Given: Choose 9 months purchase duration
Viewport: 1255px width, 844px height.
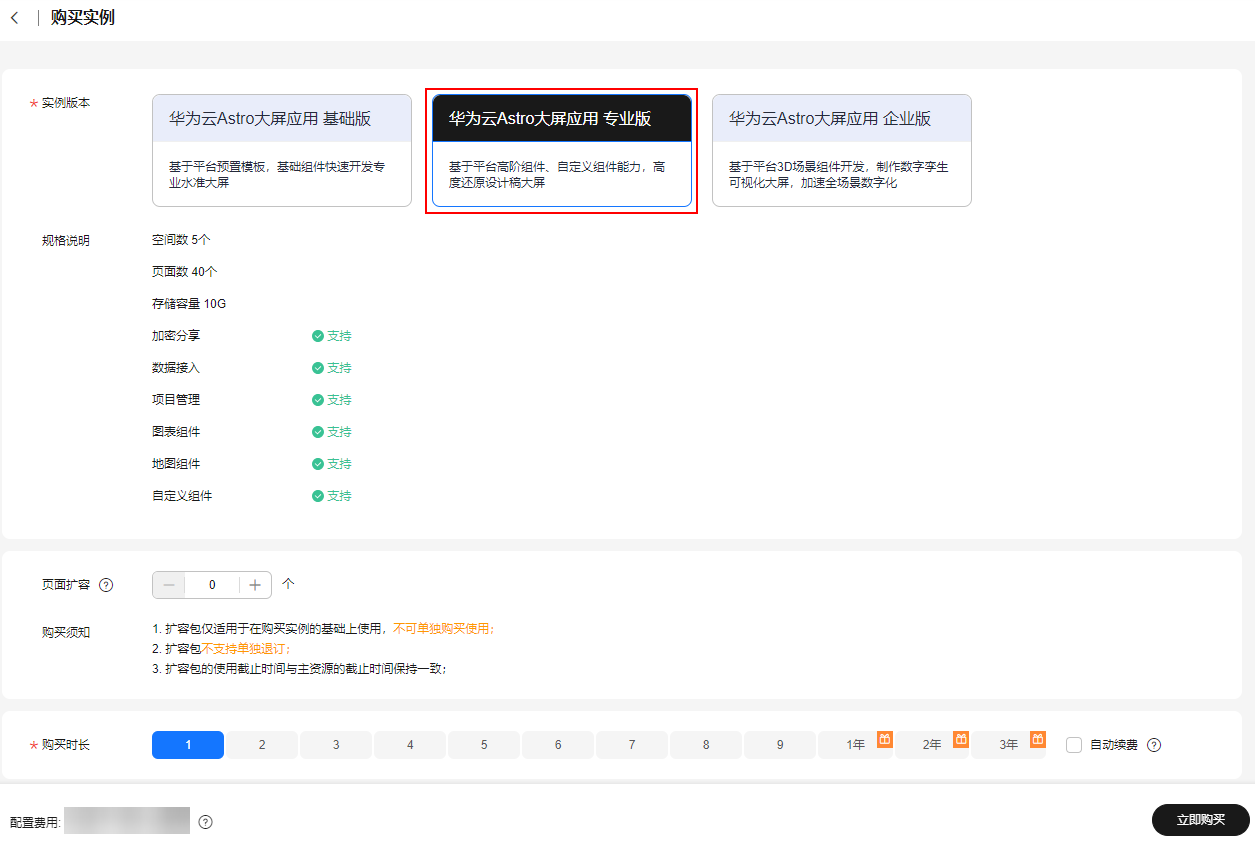Looking at the screenshot, I should click(x=780, y=745).
